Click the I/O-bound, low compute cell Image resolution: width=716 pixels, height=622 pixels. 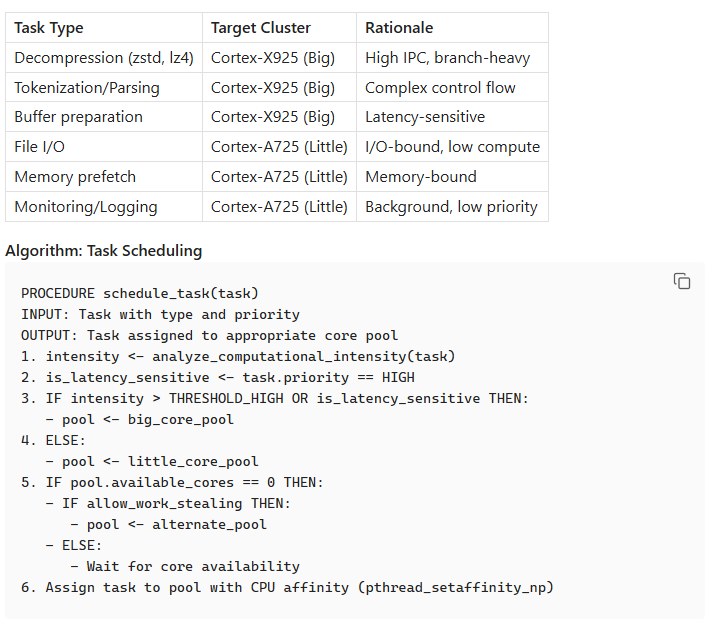(452, 147)
